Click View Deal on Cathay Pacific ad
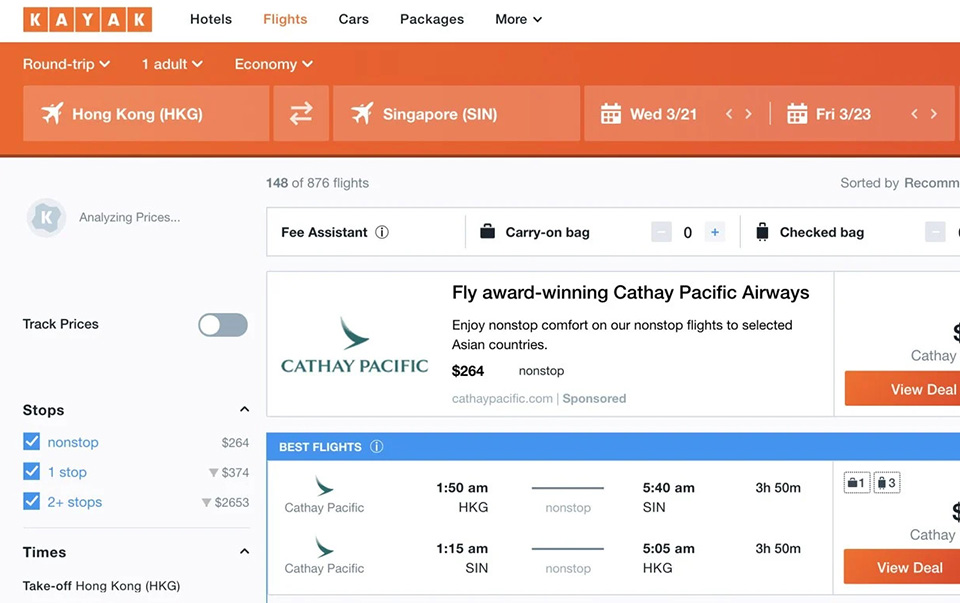This screenshot has width=960, height=603. pos(905,389)
